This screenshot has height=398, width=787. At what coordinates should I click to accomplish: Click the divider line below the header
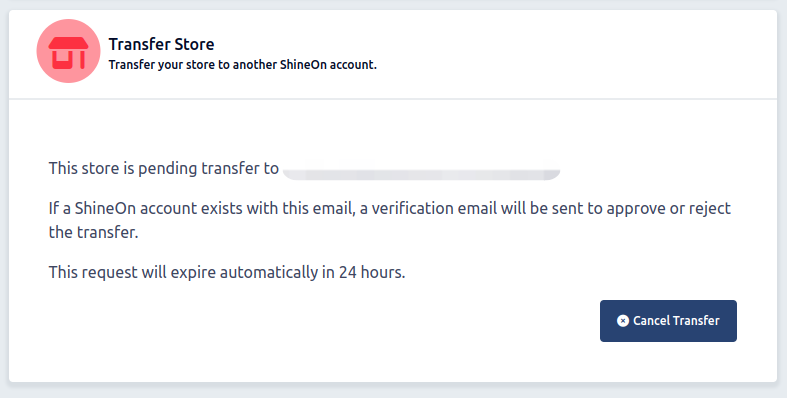pyautogui.click(x=393, y=99)
